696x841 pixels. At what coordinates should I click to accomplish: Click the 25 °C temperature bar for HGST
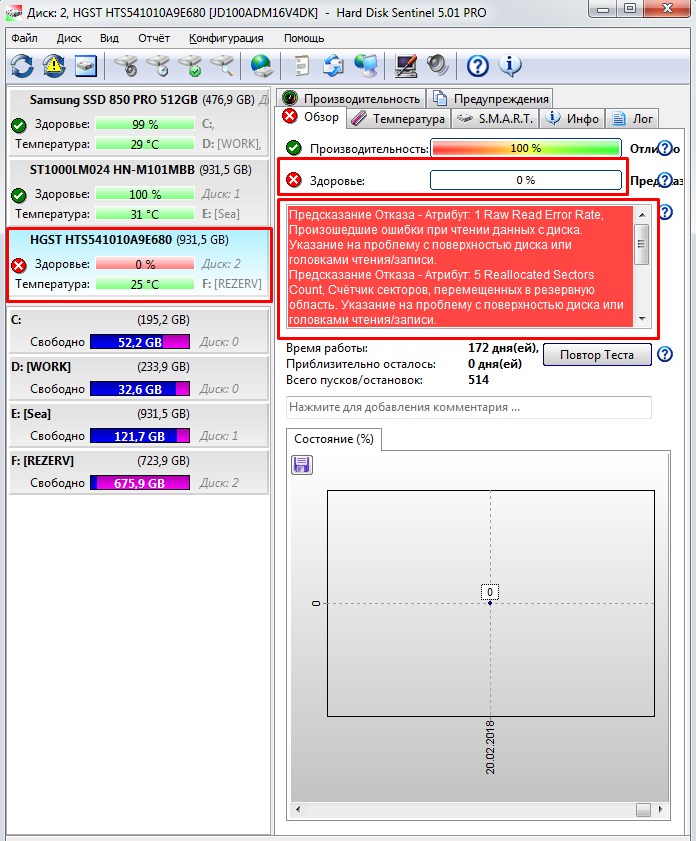(x=145, y=284)
